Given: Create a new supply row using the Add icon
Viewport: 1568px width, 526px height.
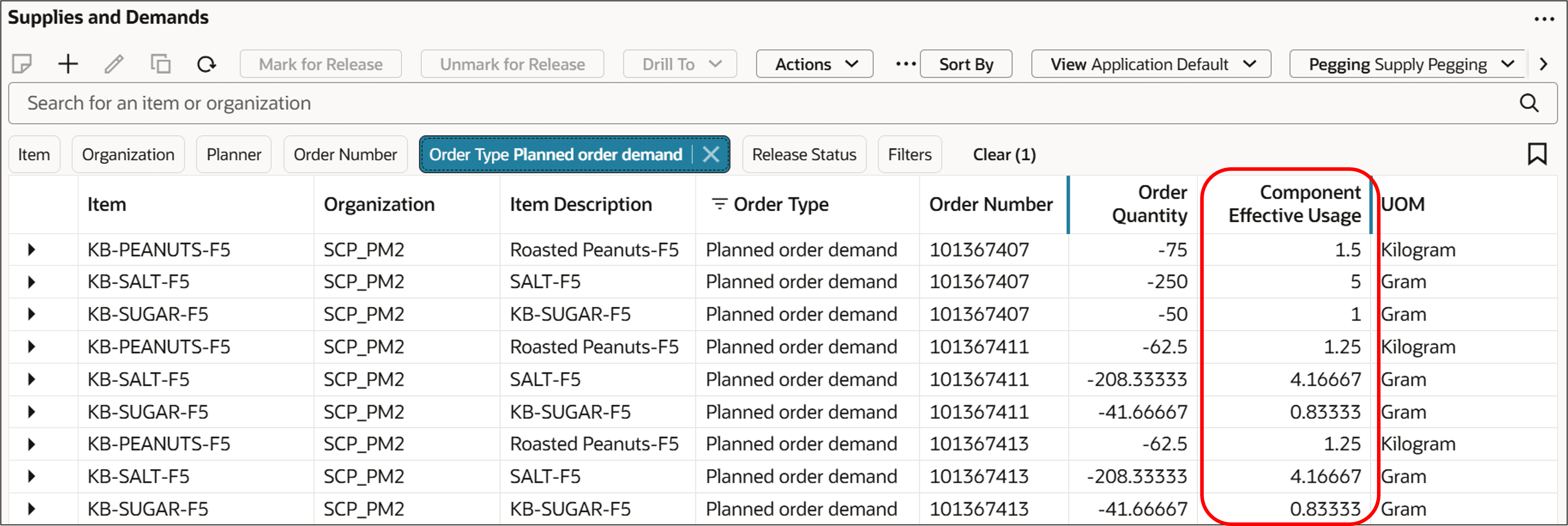Looking at the screenshot, I should tap(68, 63).
